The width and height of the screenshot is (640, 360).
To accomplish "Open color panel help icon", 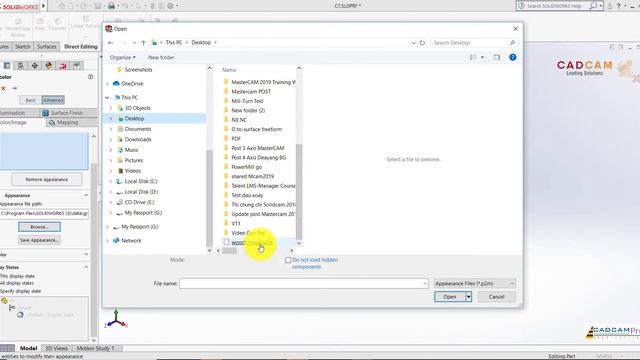I will [91, 77].
